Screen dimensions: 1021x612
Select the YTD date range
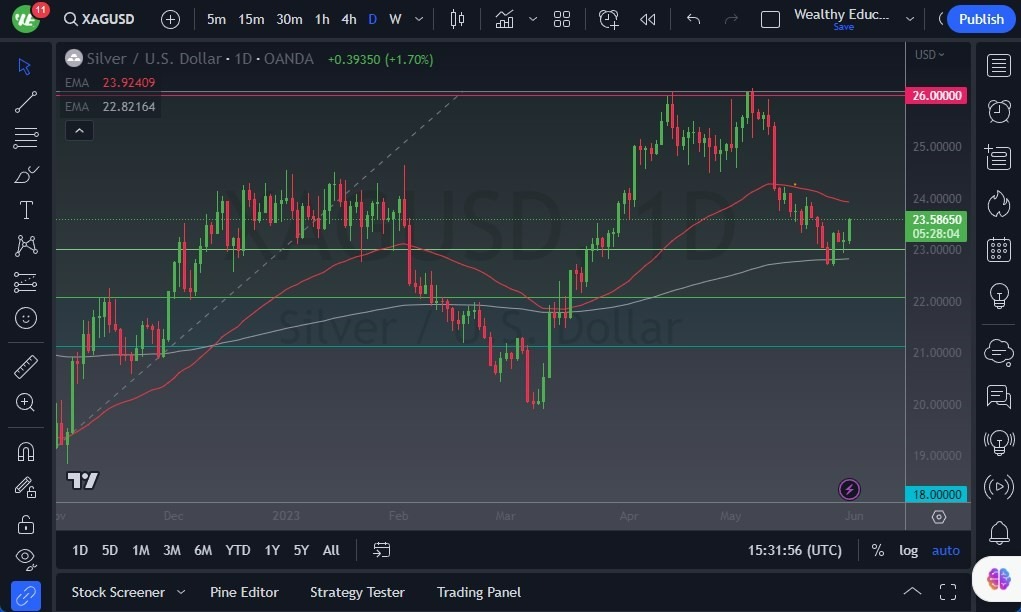click(x=238, y=550)
